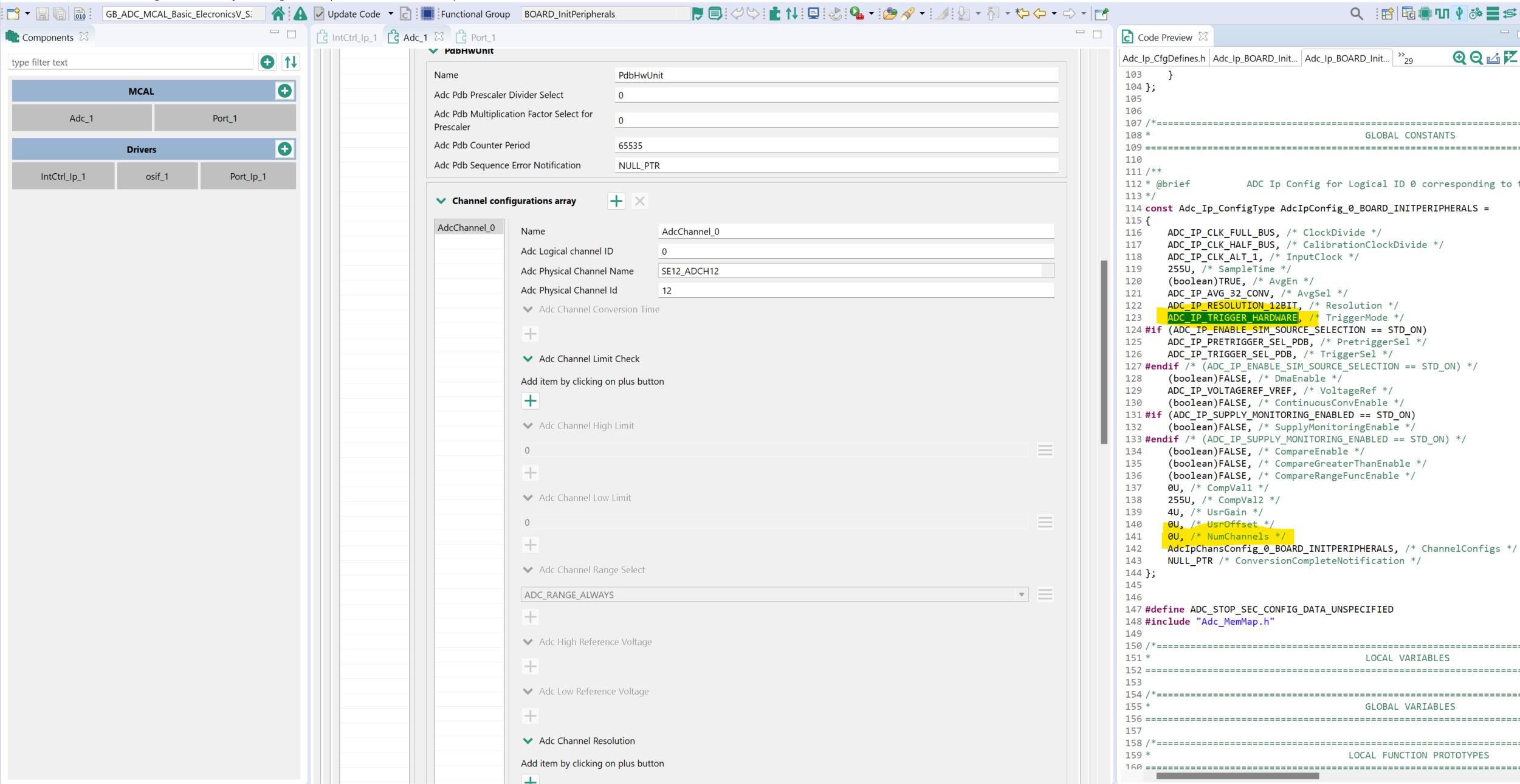Image resolution: width=1520 pixels, height=784 pixels.
Task: Add a new Drivers component
Action: click(x=284, y=149)
